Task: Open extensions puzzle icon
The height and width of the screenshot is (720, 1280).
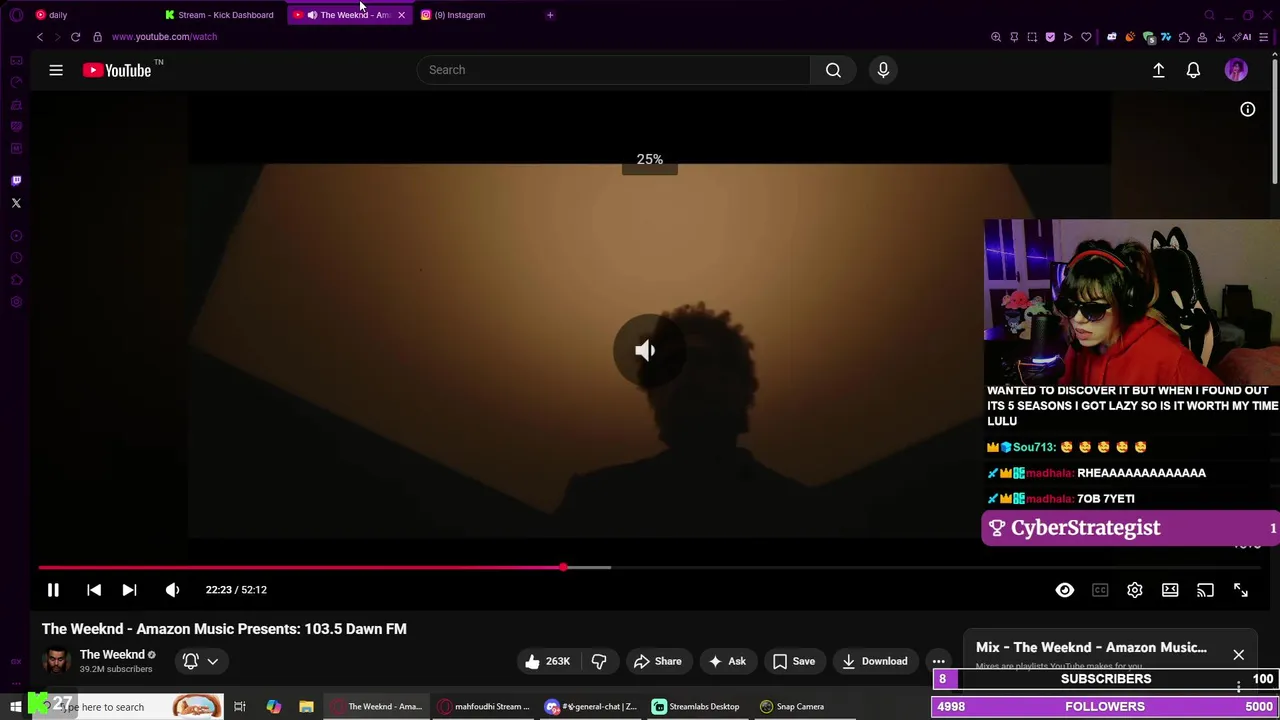Action: pyautogui.click(x=1184, y=37)
